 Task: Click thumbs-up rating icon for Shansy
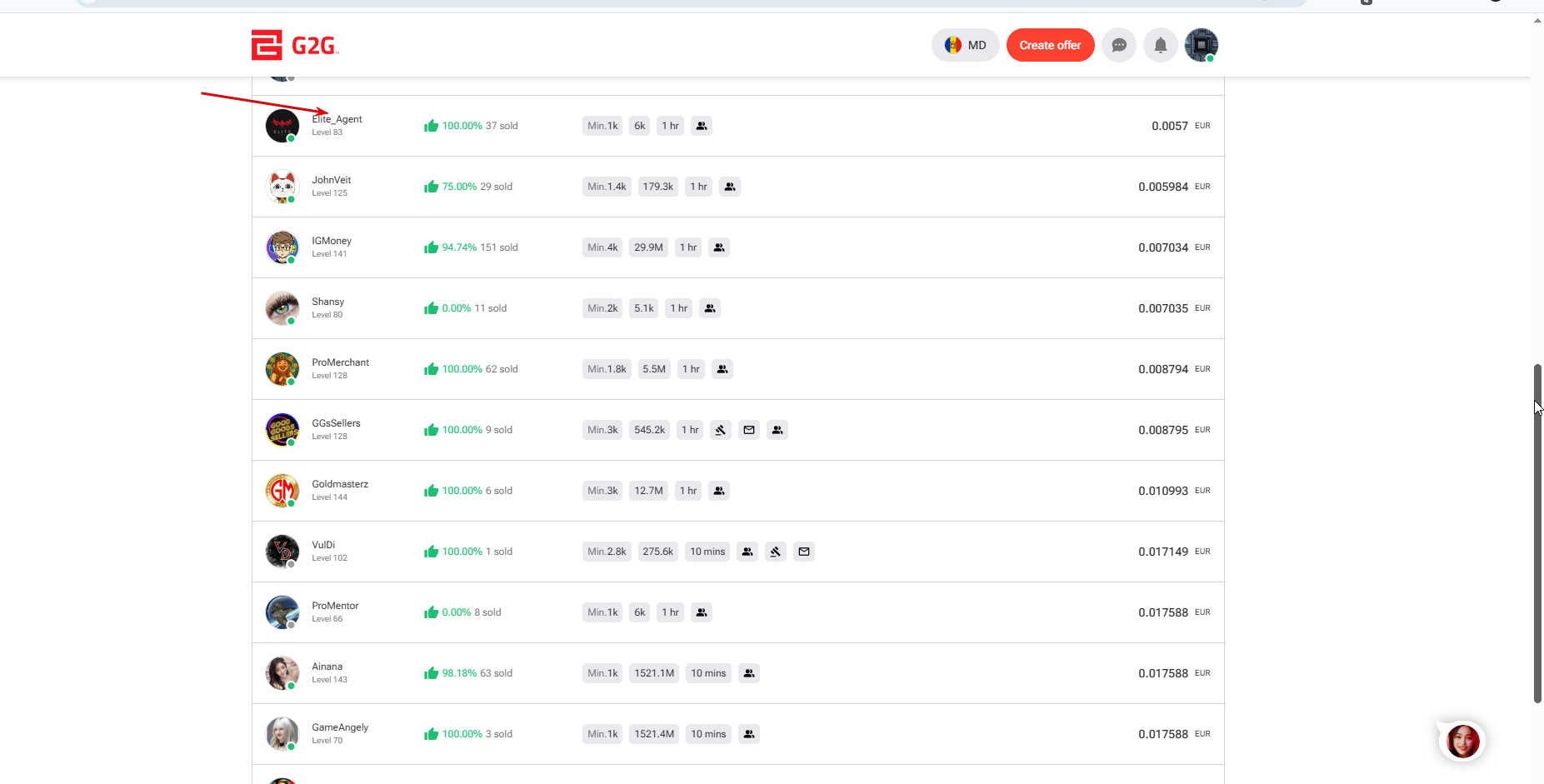(431, 308)
